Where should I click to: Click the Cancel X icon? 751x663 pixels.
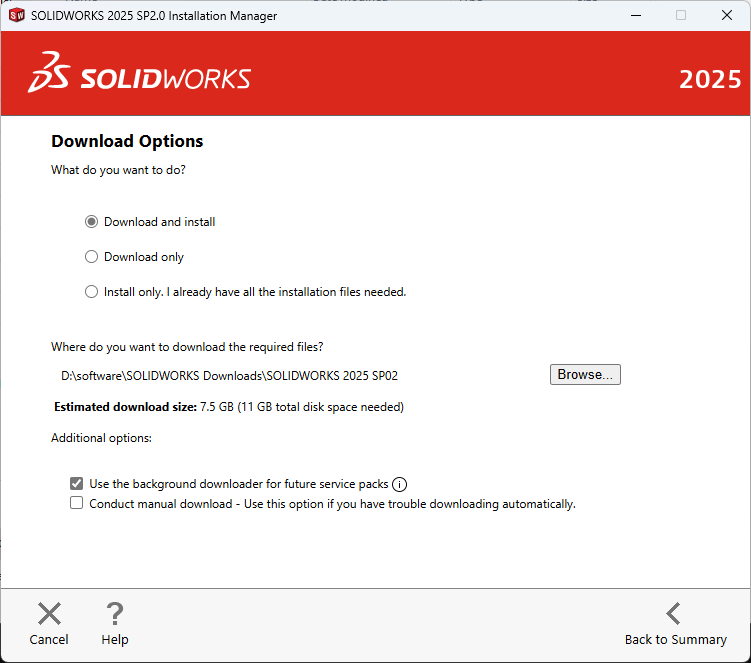pyautogui.click(x=49, y=613)
